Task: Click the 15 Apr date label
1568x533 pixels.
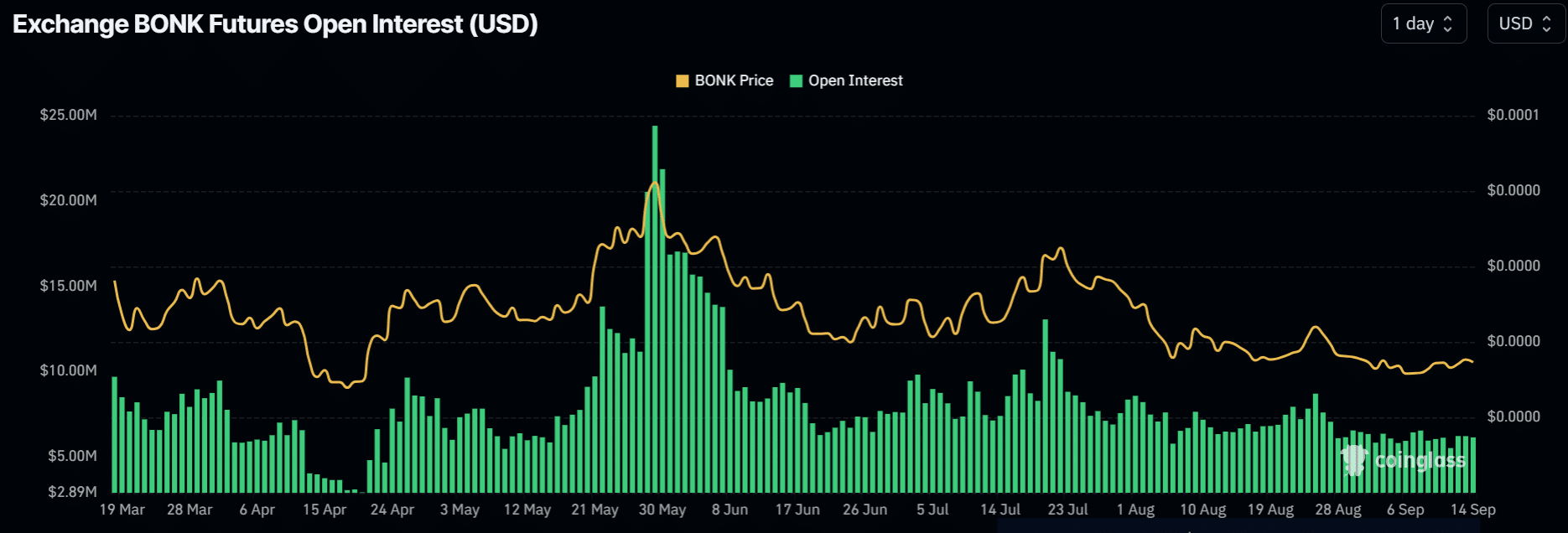Action: [325, 510]
